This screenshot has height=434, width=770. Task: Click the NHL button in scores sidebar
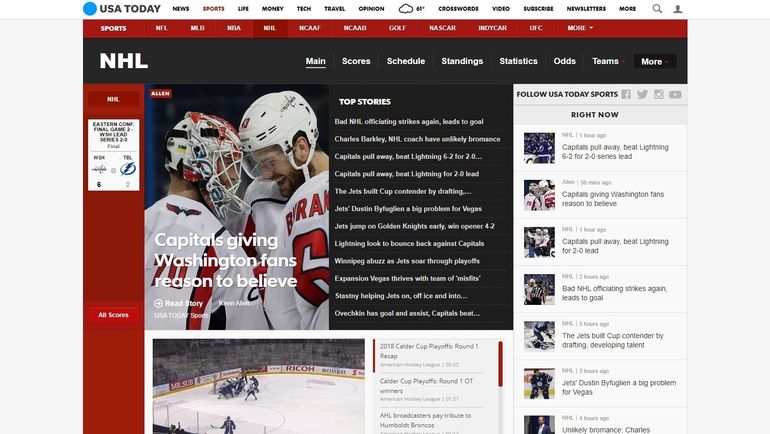pyautogui.click(x=113, y=99)
